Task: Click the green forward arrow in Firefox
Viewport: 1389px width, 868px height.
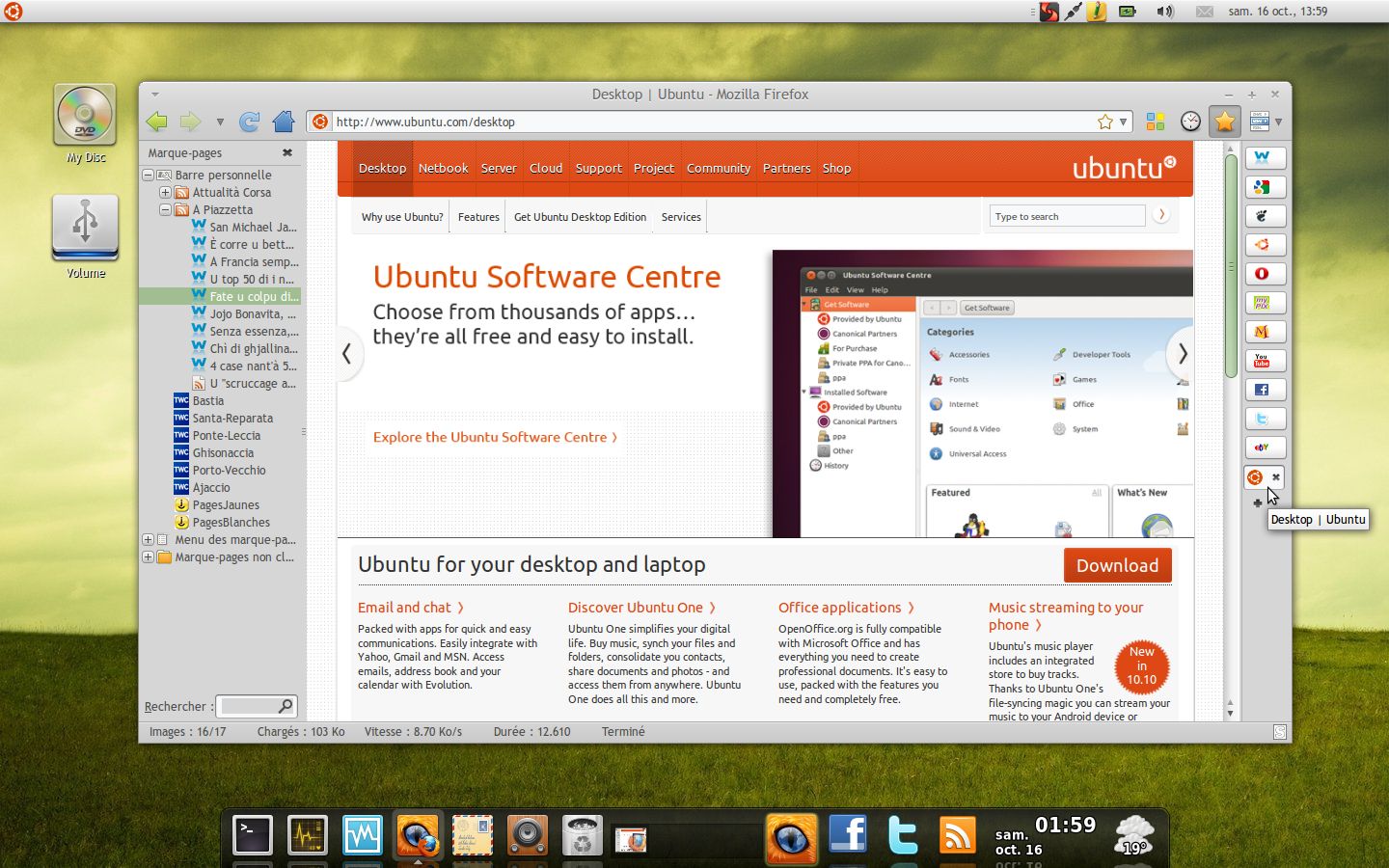Action: point(191,122)
